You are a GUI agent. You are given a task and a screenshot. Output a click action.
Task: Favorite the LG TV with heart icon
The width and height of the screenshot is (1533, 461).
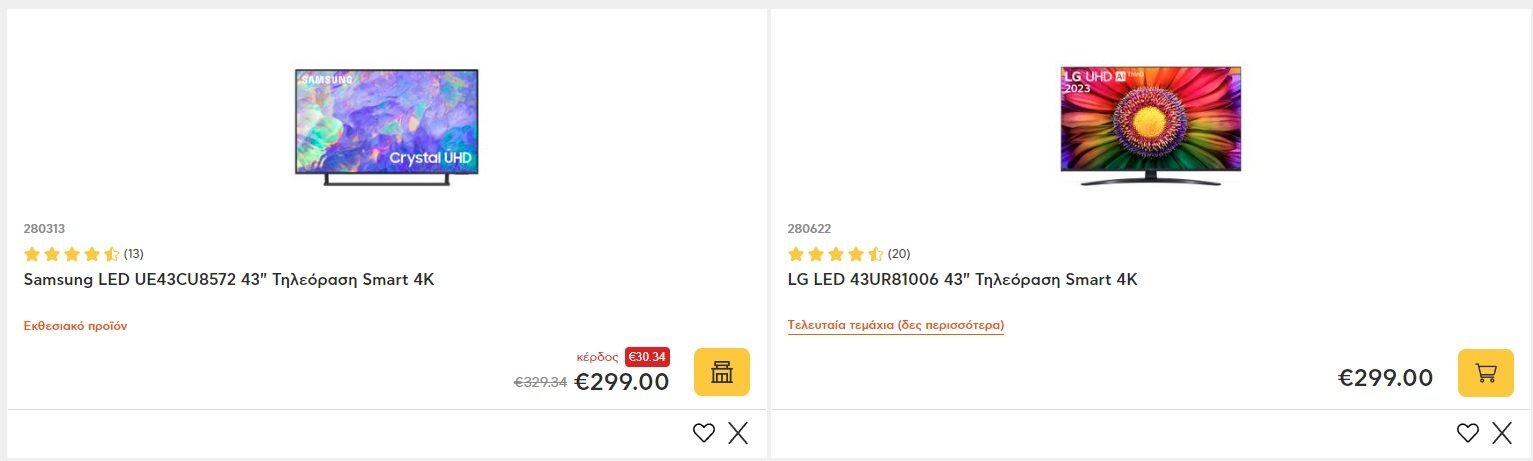click(1468, 433)
